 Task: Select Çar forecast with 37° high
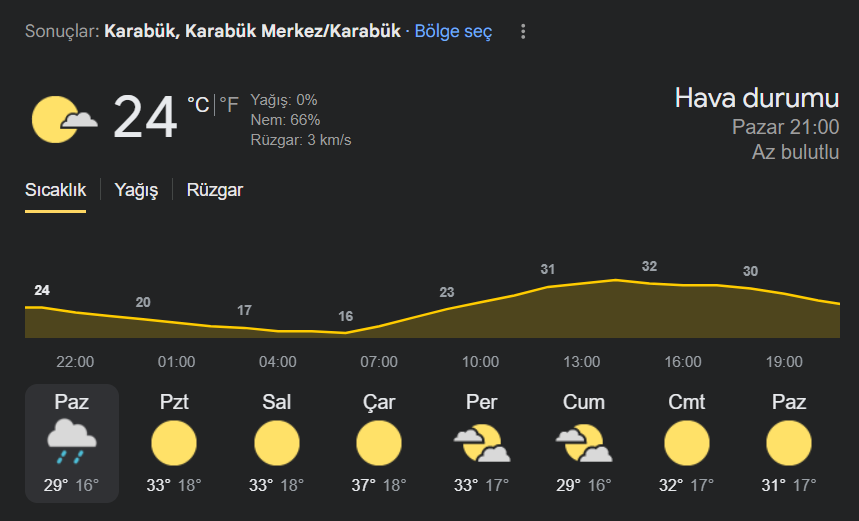coord(379,443)
